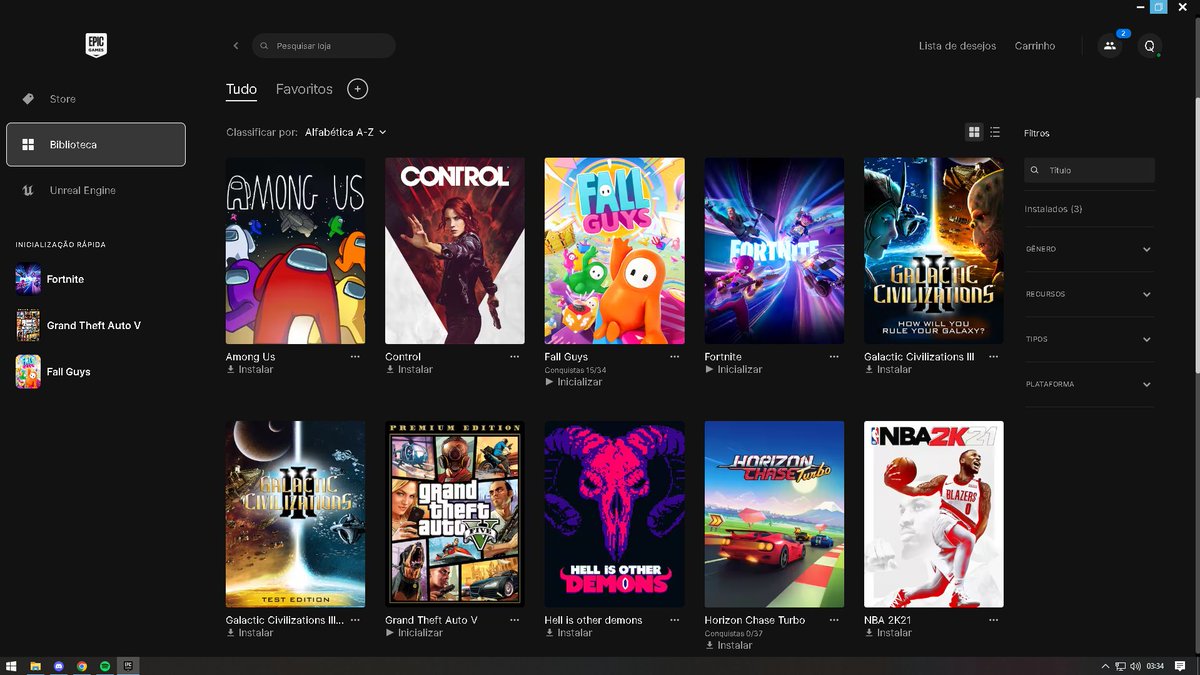
Task: Open Fortnite options menu (three dots)
Action: tap(834, 357)
